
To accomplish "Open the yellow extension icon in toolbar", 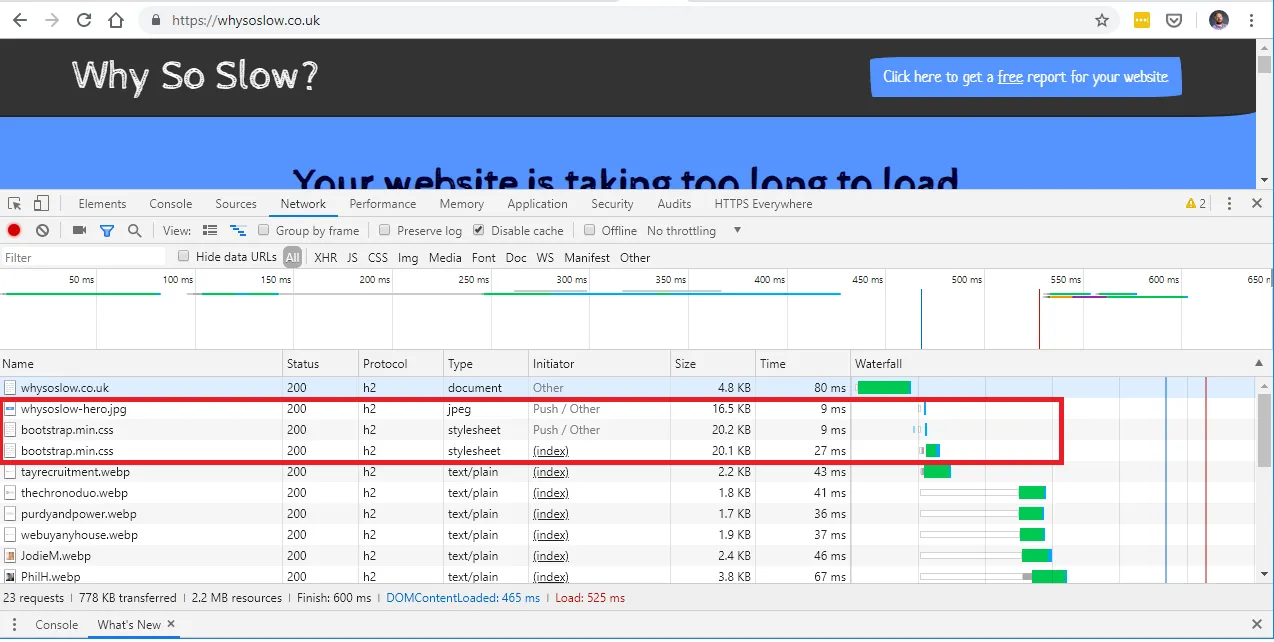I will [1142, 20].
